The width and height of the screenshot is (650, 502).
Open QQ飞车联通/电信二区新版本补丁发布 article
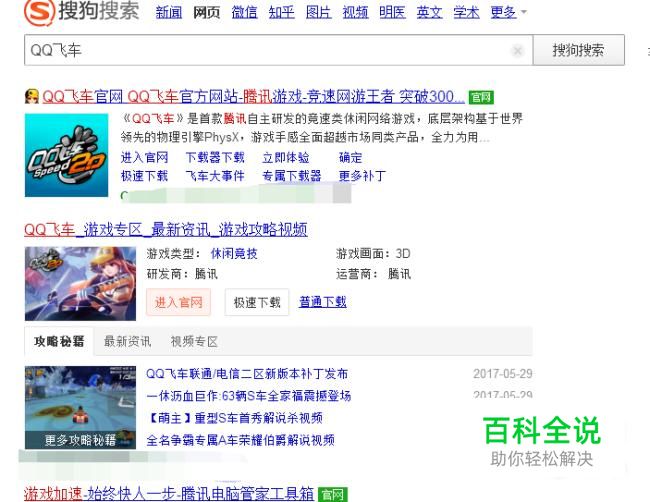click(247, 373)
